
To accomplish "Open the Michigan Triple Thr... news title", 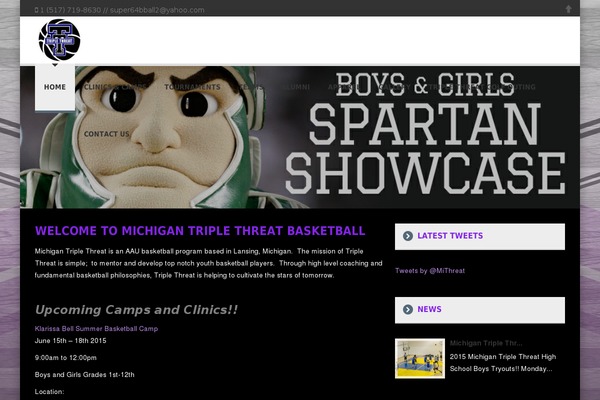I will [486, 343].
